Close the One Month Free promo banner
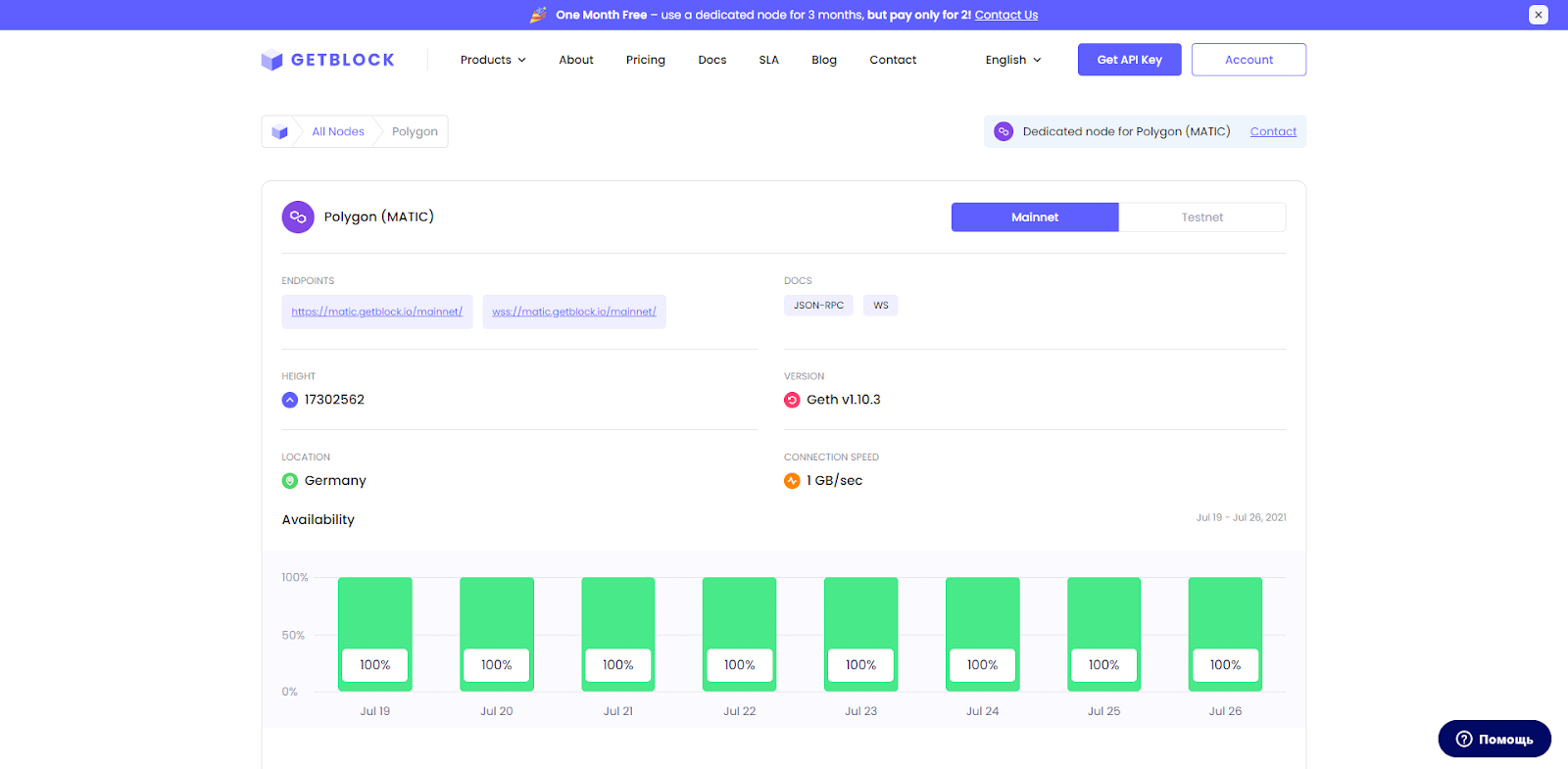Screen dimensions: 1568x769 (1539, 15)
